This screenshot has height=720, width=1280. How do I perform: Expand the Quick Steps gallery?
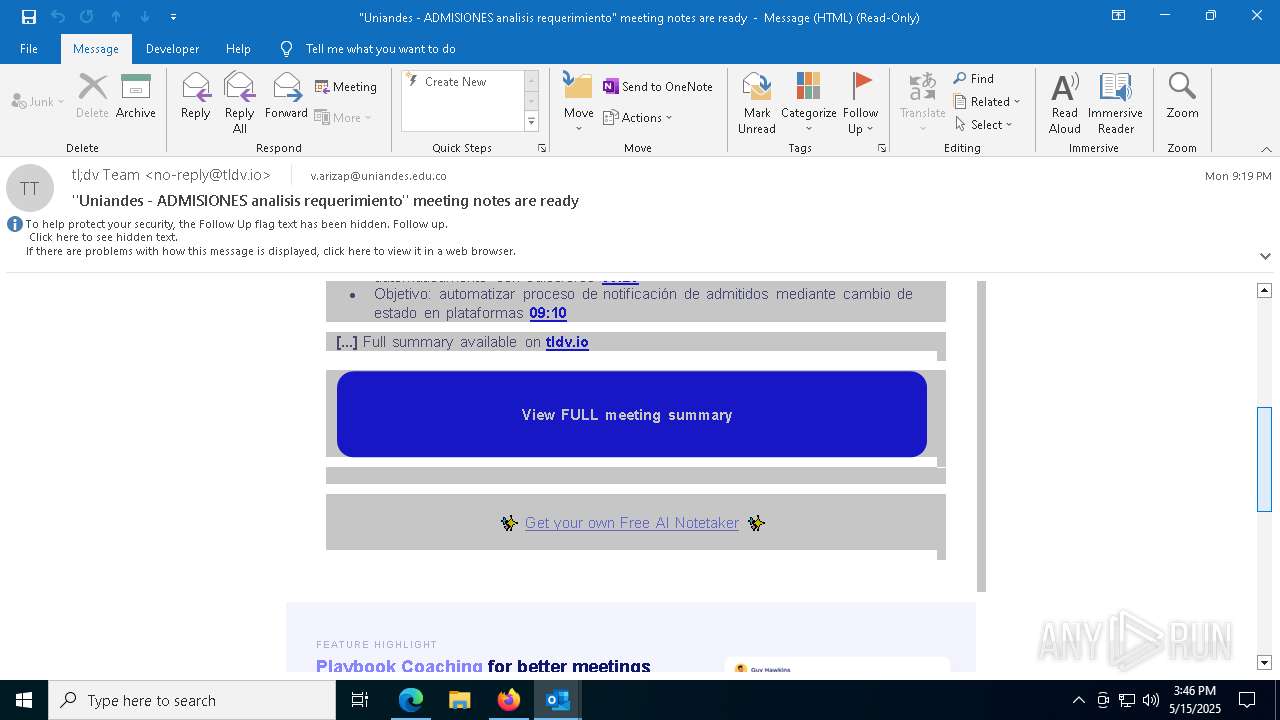tap(531, 122)
